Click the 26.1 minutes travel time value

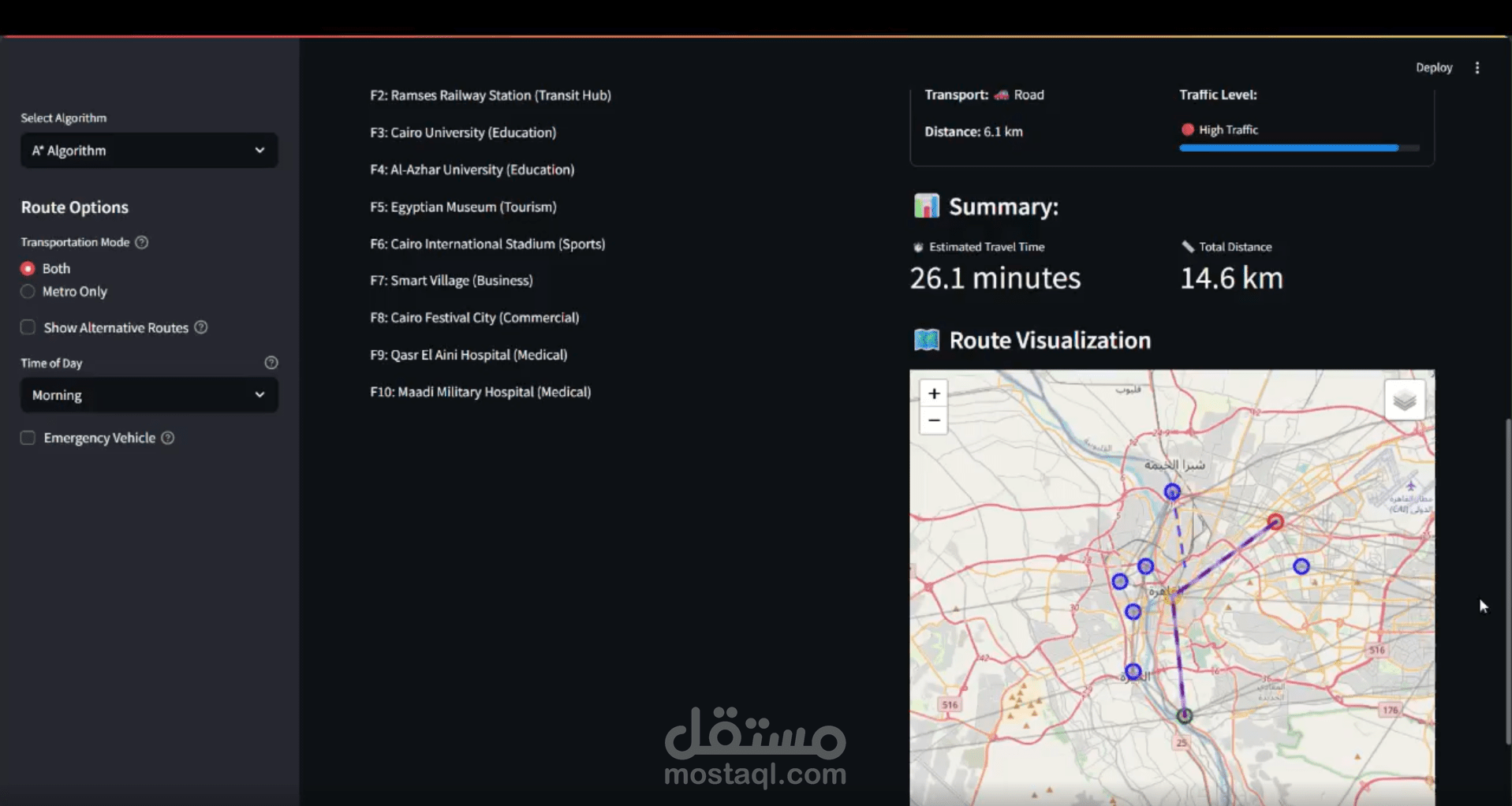pos(995,278)
